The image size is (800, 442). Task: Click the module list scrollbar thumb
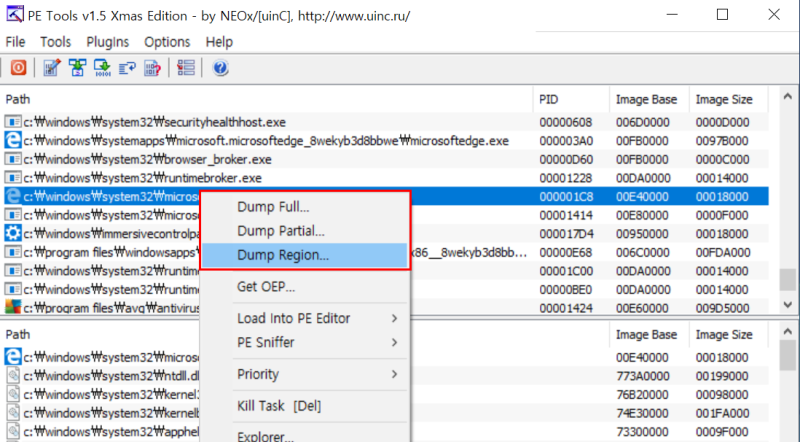pos(788,355)
